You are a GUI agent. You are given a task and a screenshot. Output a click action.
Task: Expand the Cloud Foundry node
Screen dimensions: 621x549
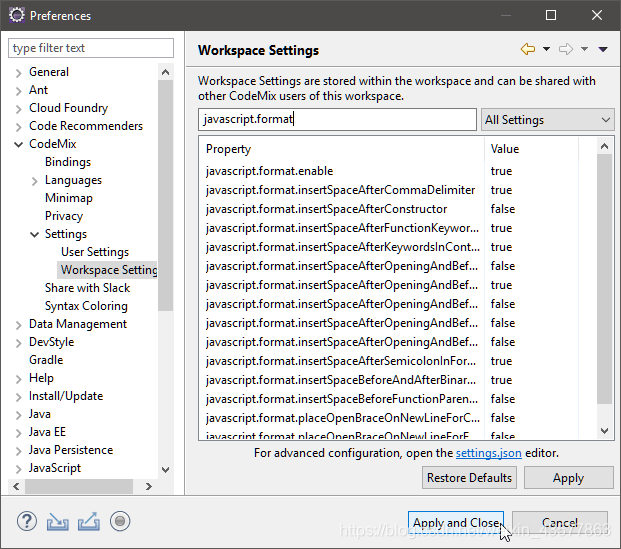[x=19, y=109]
